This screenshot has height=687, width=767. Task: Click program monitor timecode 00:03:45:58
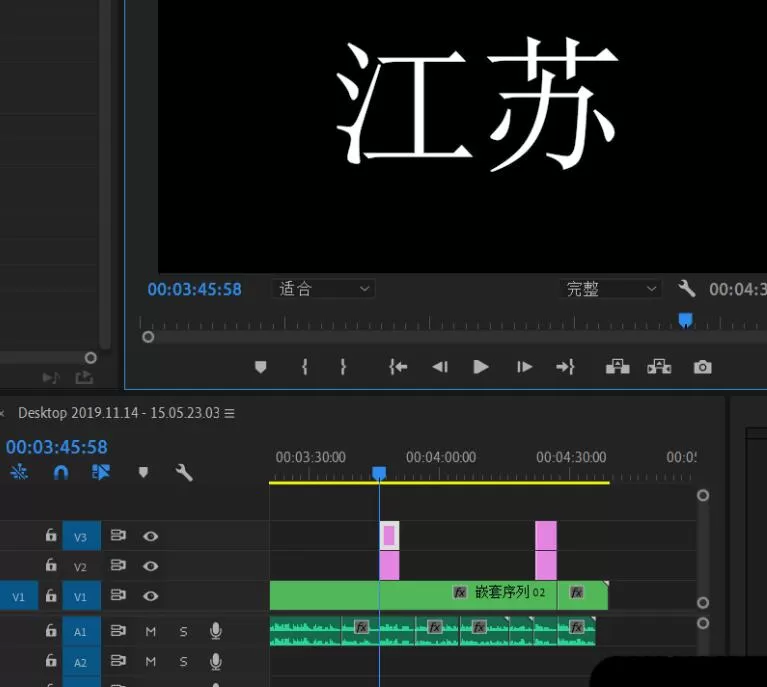pyautogui.click(x=195, y=289)
